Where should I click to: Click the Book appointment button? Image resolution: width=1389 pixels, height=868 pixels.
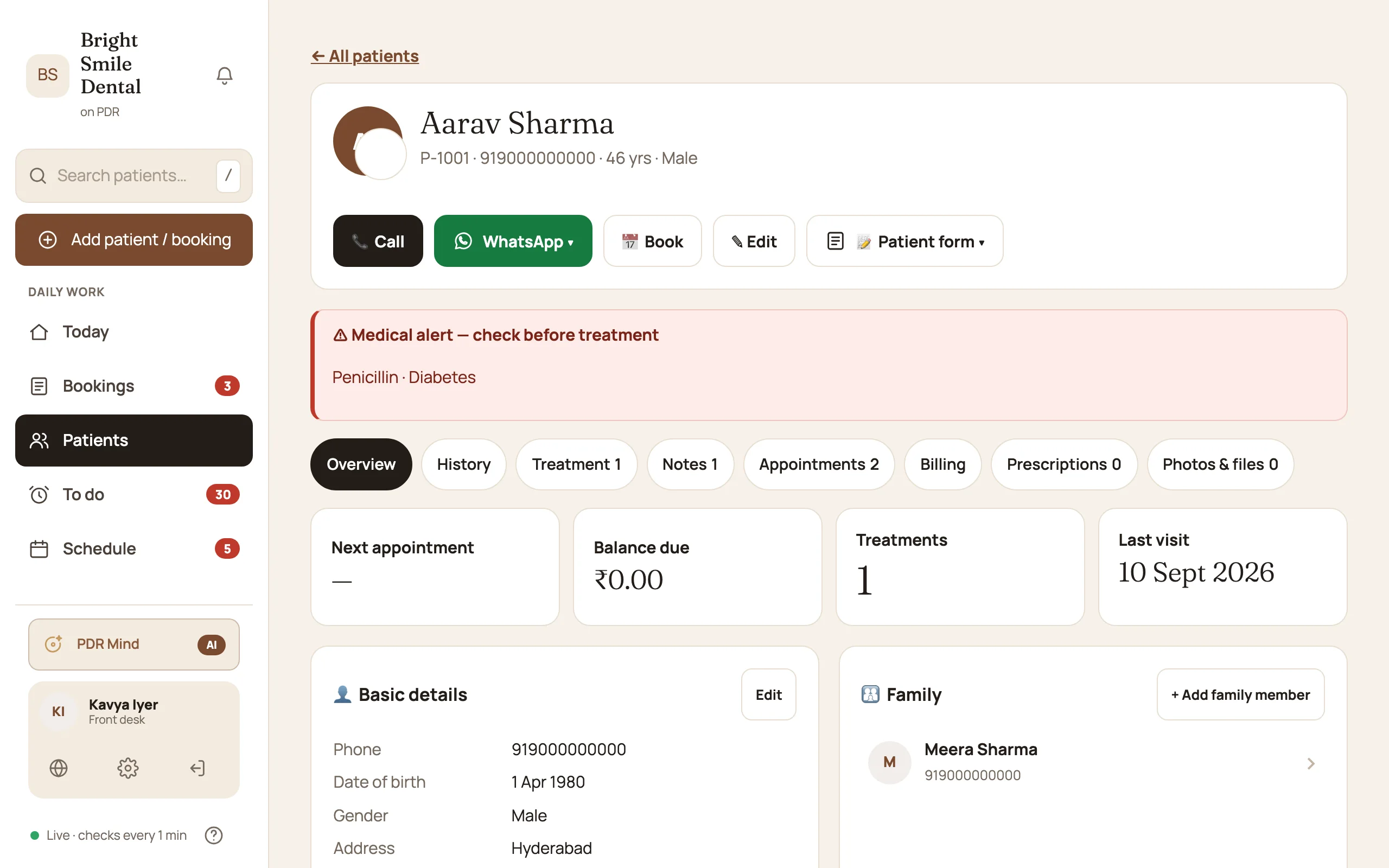click(653, 241)
